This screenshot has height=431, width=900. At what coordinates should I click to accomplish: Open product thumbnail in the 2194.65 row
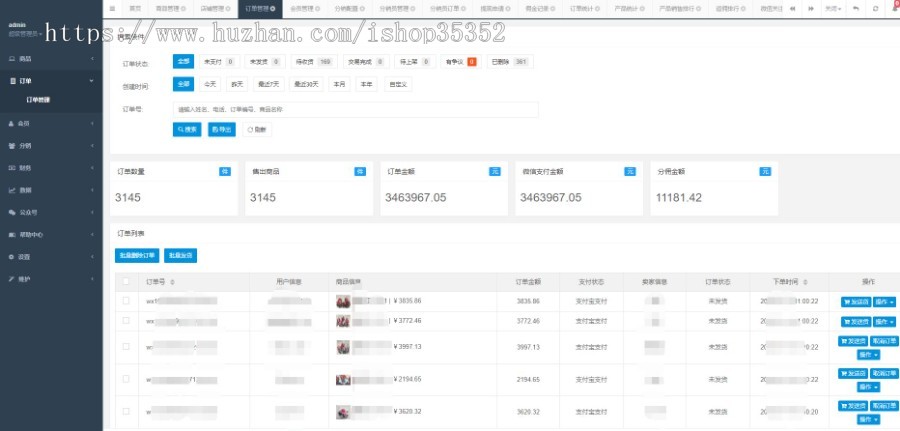[343, 379]
